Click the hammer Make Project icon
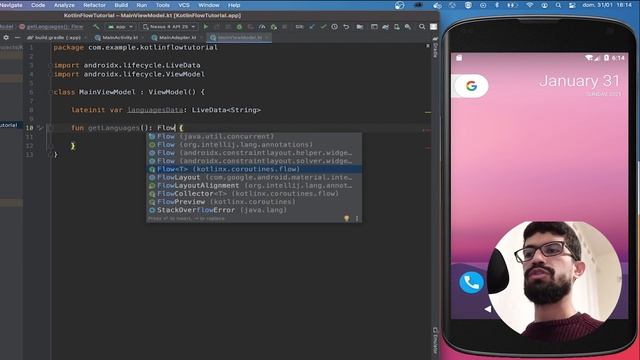 [96, 27]
